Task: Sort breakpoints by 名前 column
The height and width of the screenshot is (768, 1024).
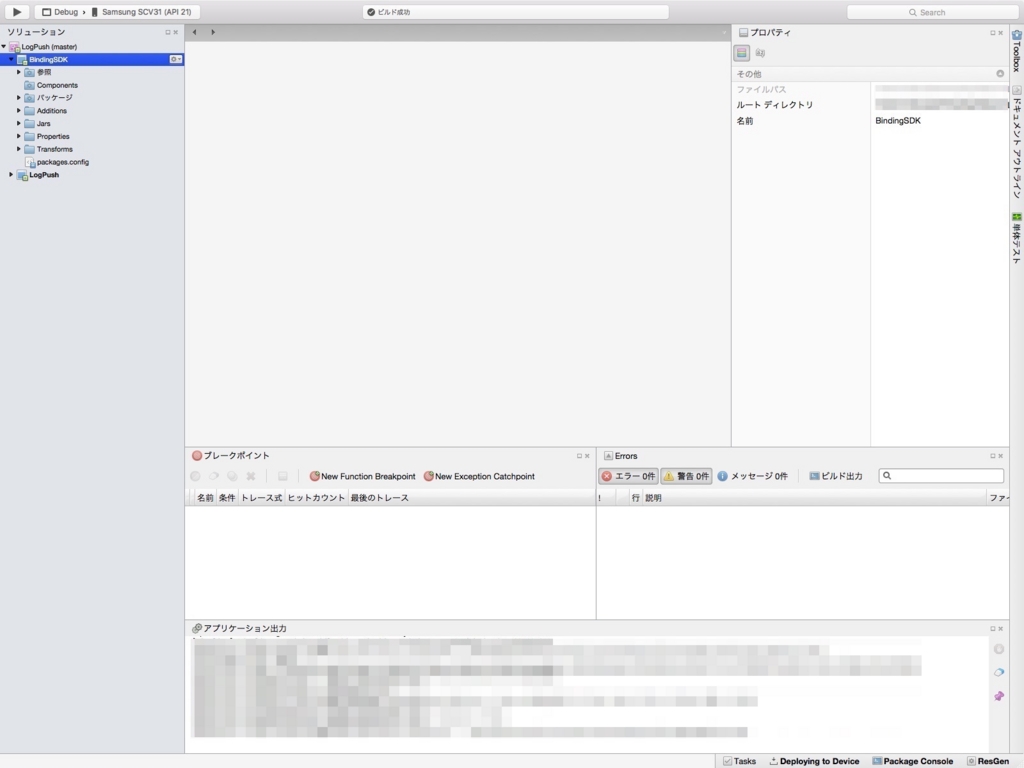Action: tap(205, 498)
